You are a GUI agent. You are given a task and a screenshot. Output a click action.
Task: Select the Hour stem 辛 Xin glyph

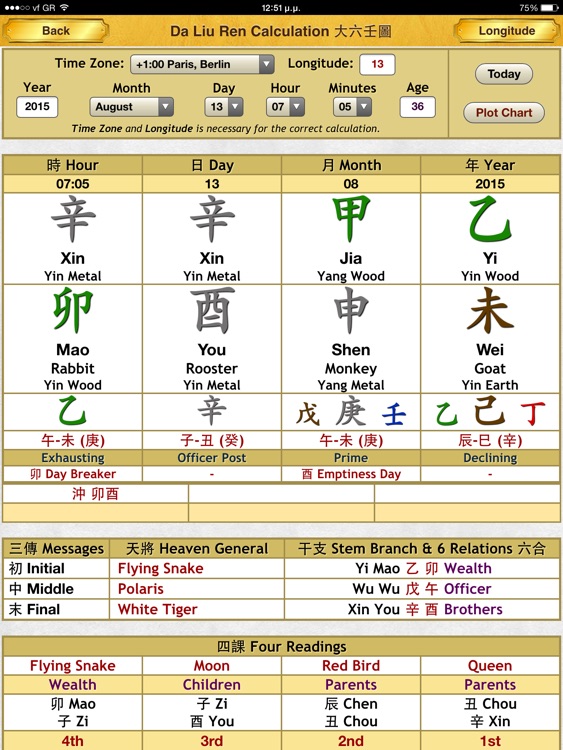coord(73,221)
